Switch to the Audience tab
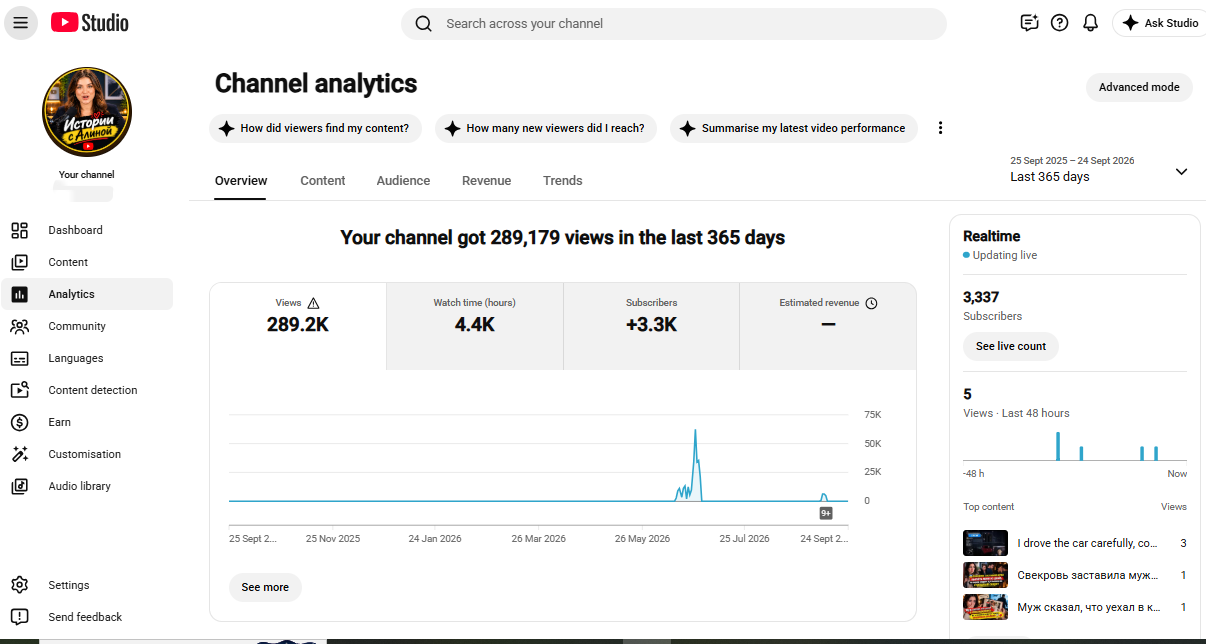Viewport: 1206px width, 644px height. (x=403, y=181)
